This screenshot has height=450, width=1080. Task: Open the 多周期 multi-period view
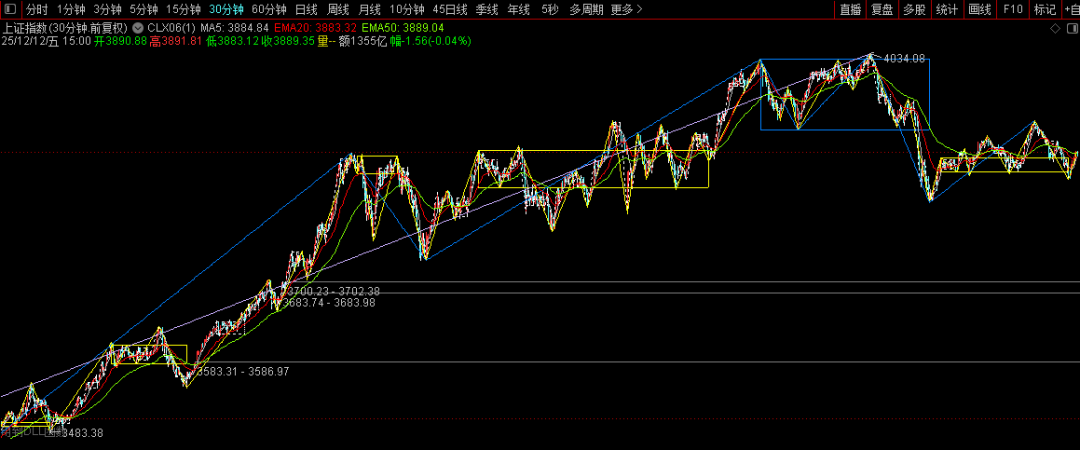(586, 10)
